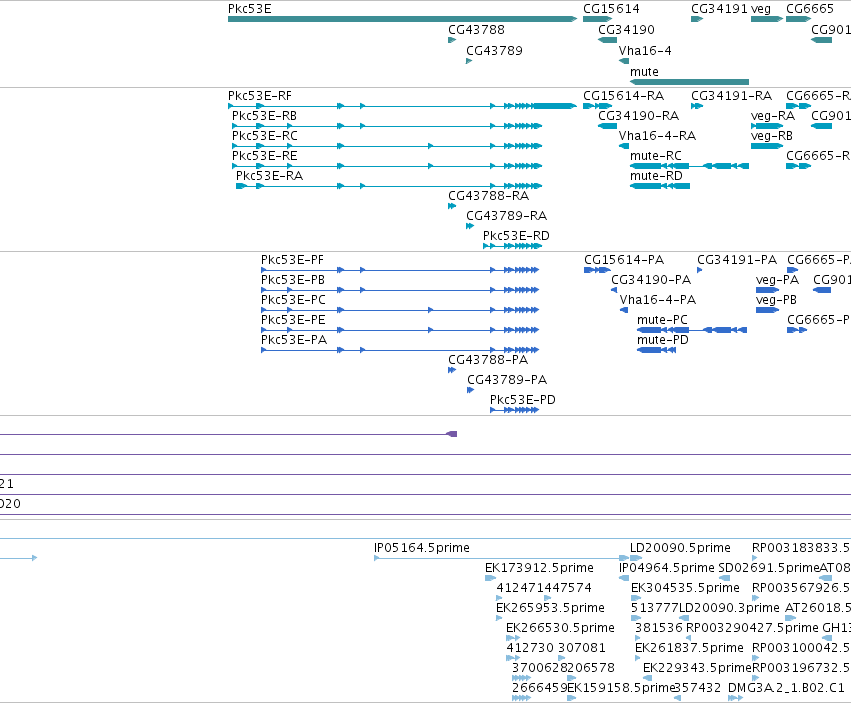The height and width of the screenshot is (703, 851).
Task: Select the mute-RC transcript label
Action: pyautogui.click(x=656, y=156)
